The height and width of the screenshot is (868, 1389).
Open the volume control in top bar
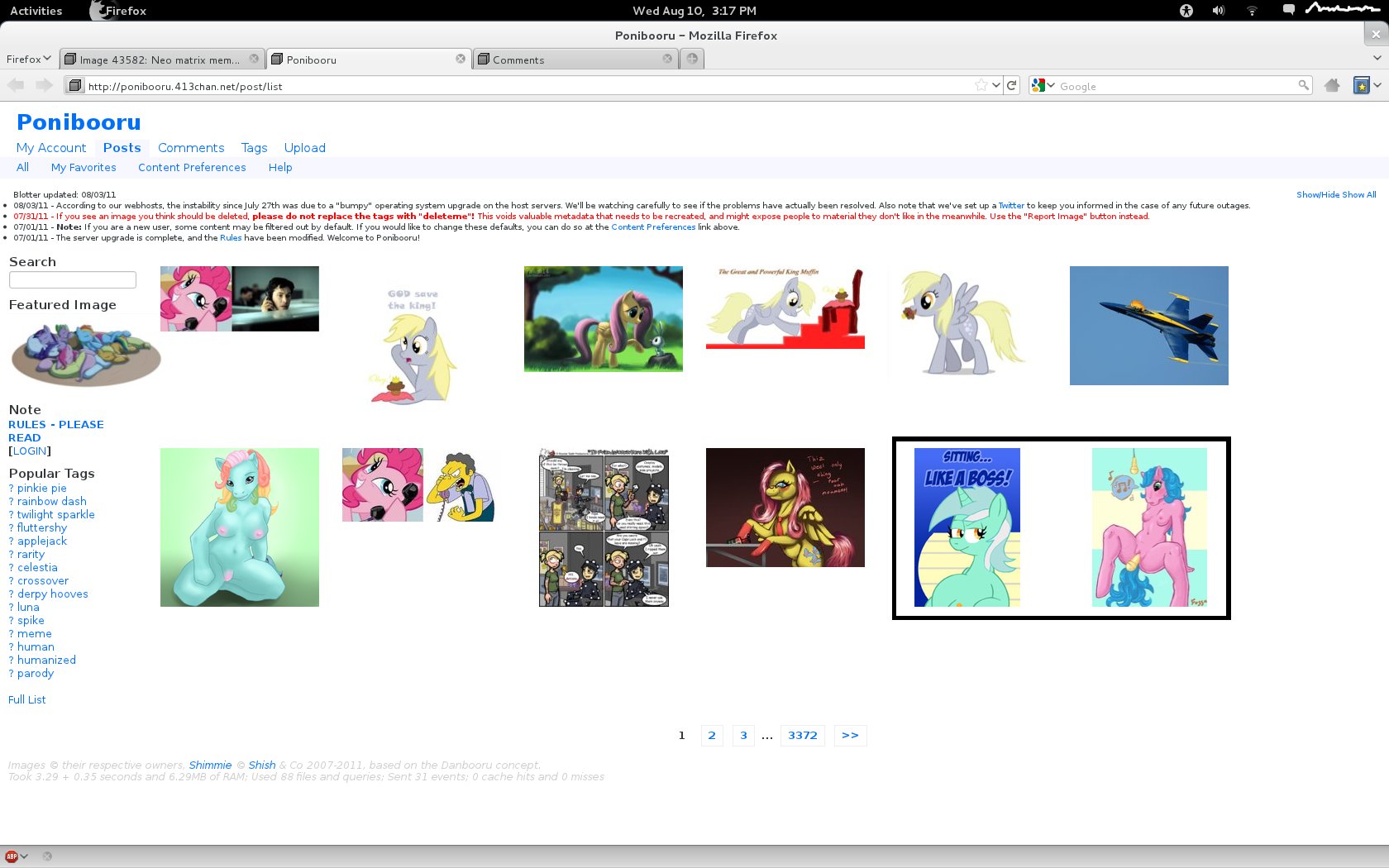pos(1219,11)
